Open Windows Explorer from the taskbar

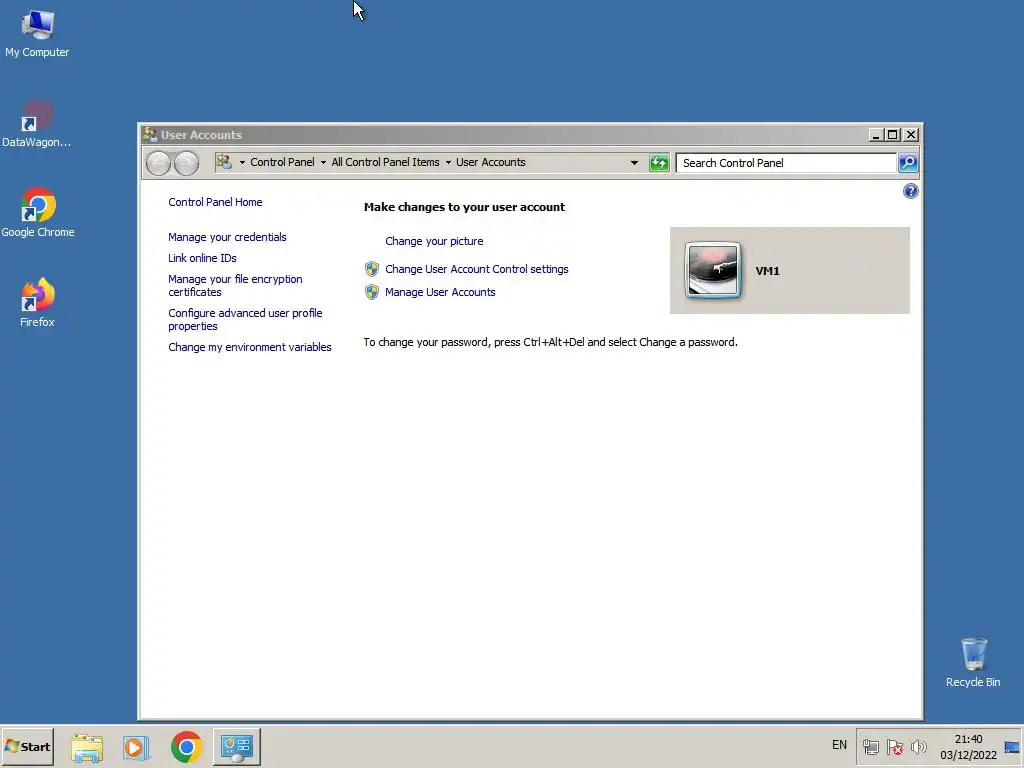(87, 747)
